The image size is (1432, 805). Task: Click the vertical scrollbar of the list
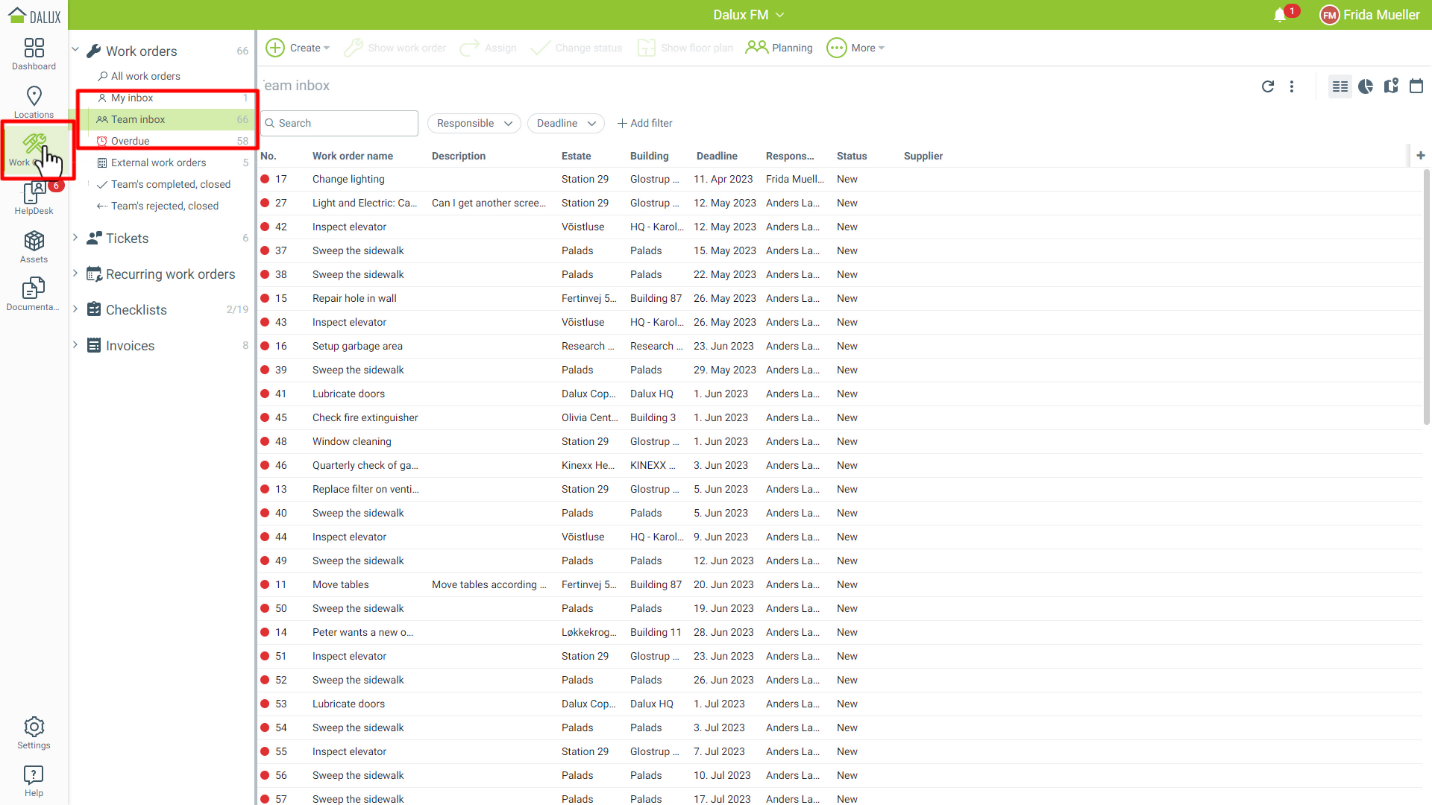coord(1426,300)
